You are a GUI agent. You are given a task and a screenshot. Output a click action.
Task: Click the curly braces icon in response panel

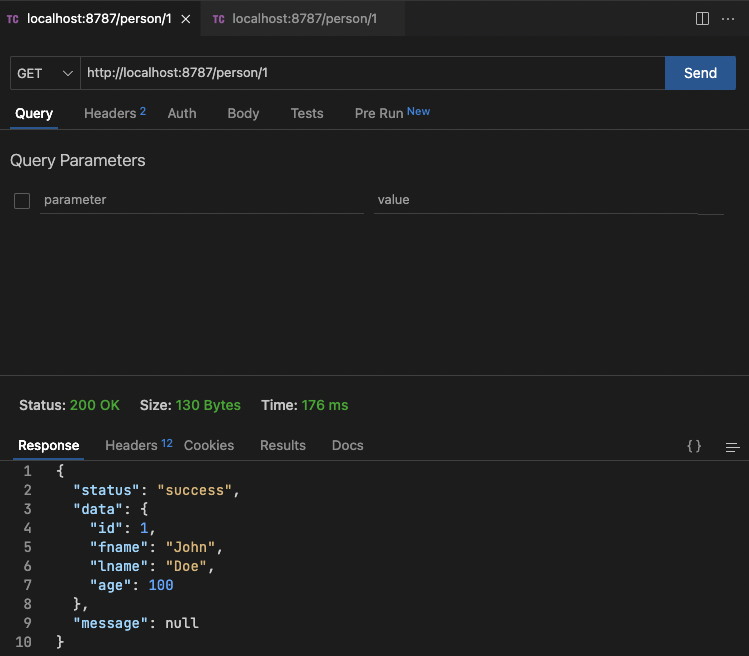click(694, 446)
